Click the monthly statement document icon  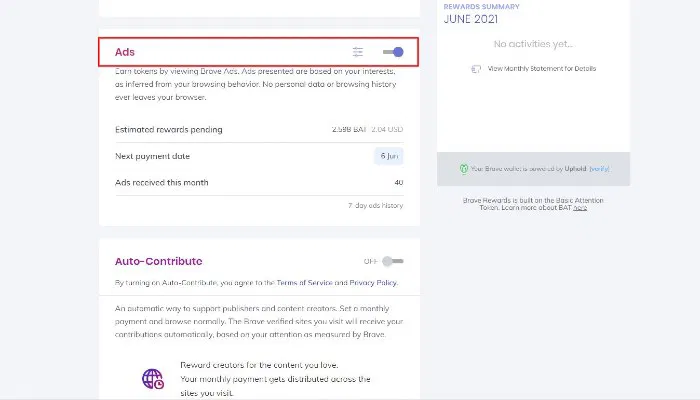click(x=476, y=69)
